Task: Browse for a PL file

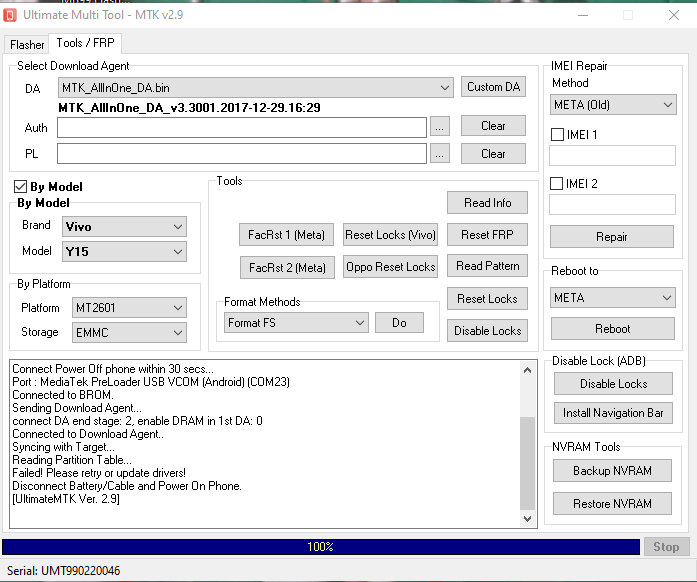Action: (439, 154)
